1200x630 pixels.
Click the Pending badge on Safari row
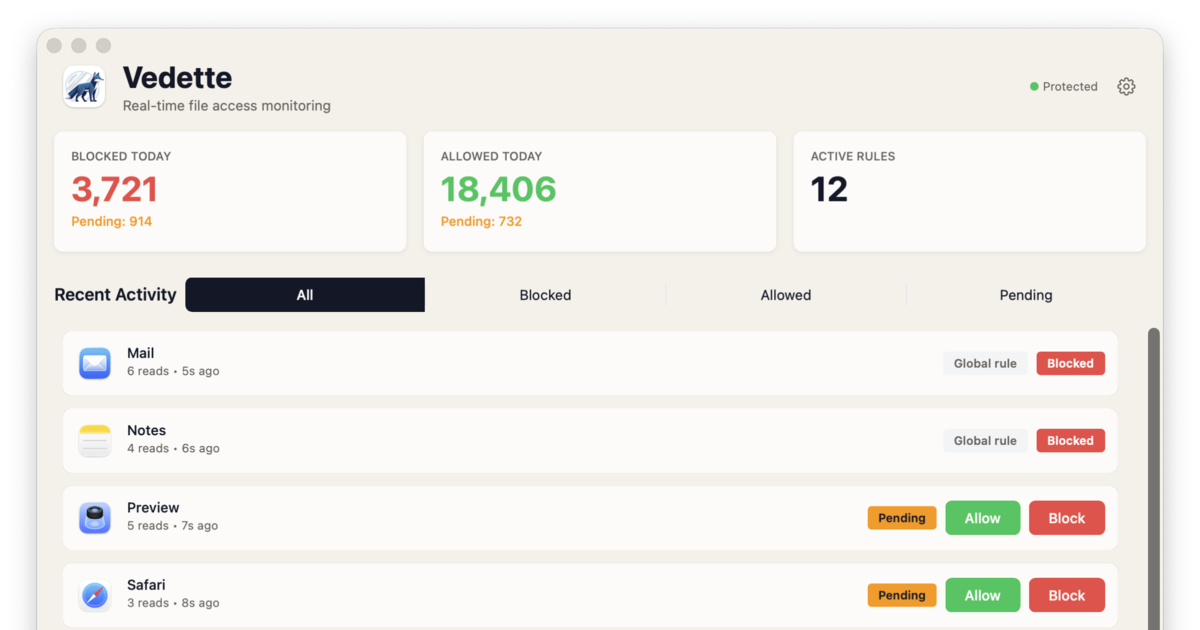coord(901,595)
